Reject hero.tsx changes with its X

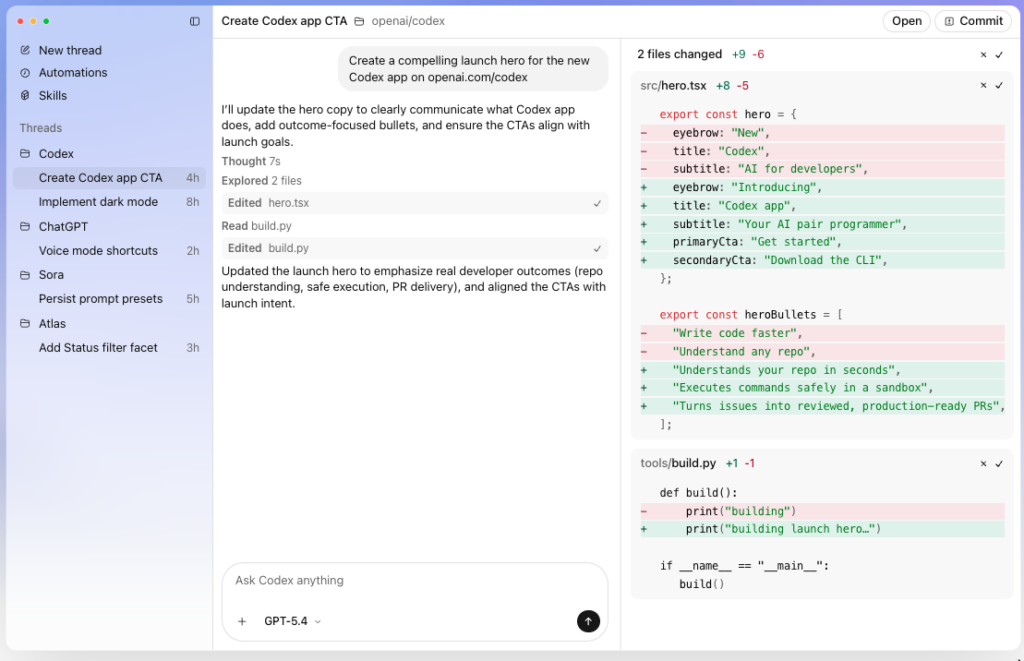point(984,86)
